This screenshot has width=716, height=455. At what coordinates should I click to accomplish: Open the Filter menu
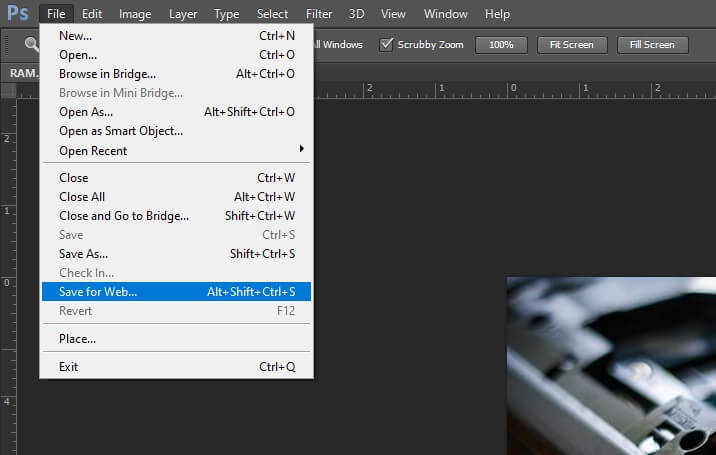pos(319,14)
